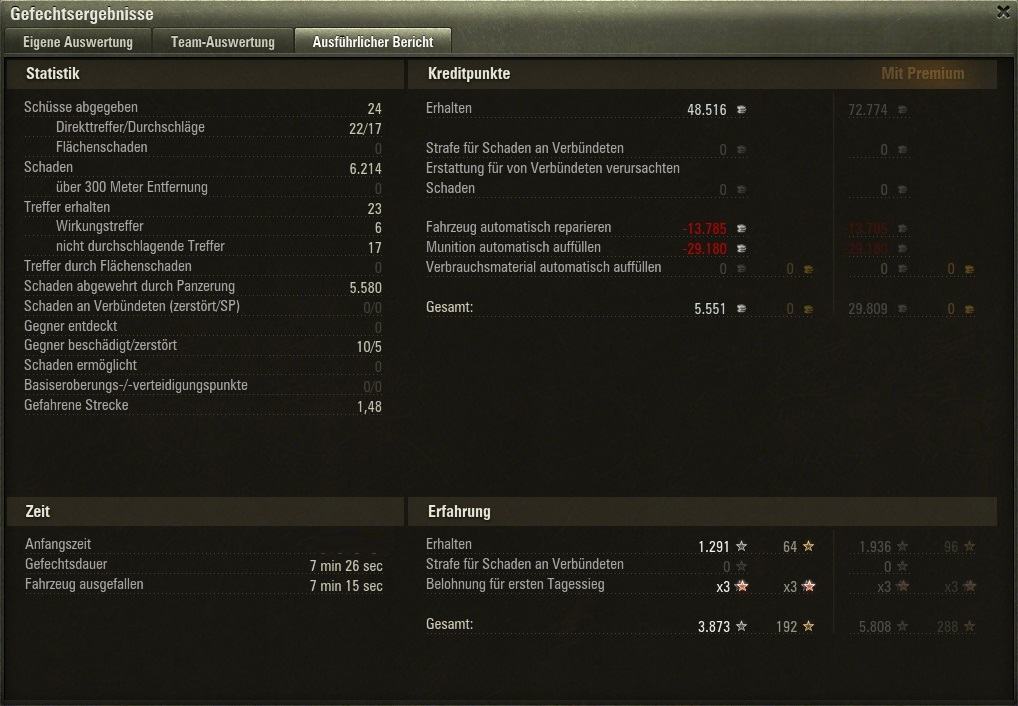The image size is (1018, 706).
Task: Click the Mit Premium column header
Action: (x=923, y=73)
